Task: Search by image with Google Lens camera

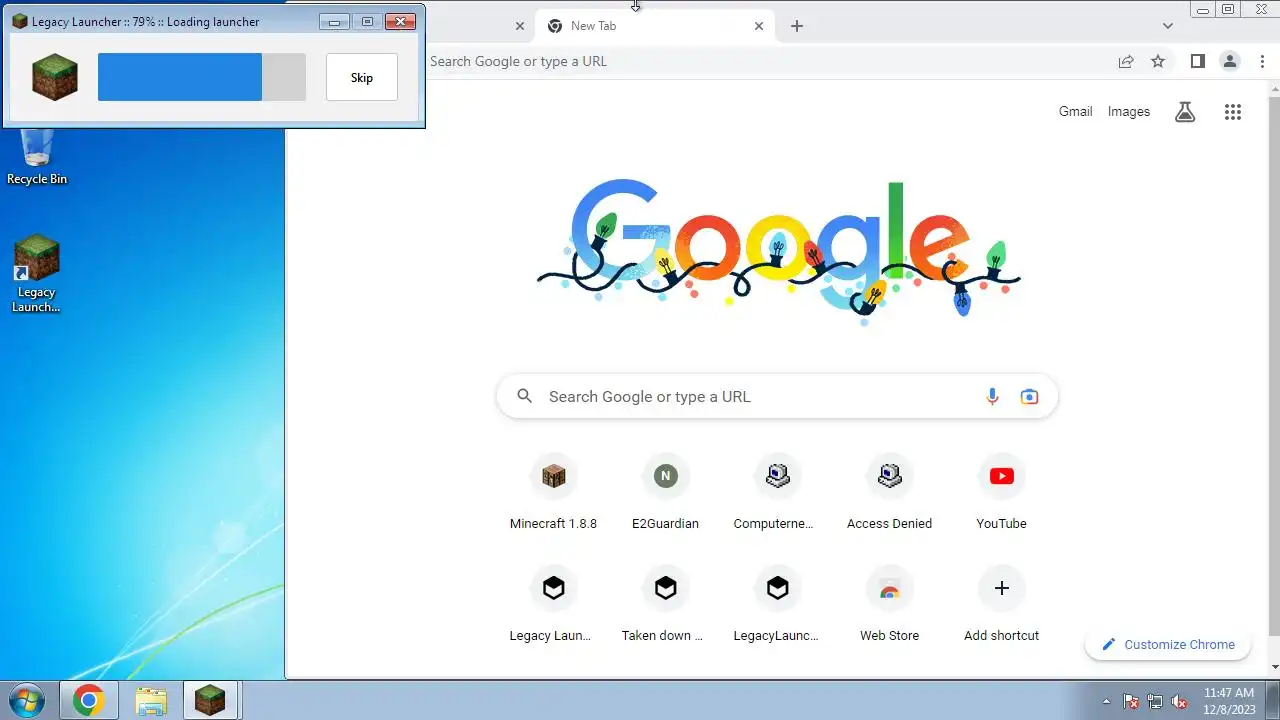Action: point(1029,397)
